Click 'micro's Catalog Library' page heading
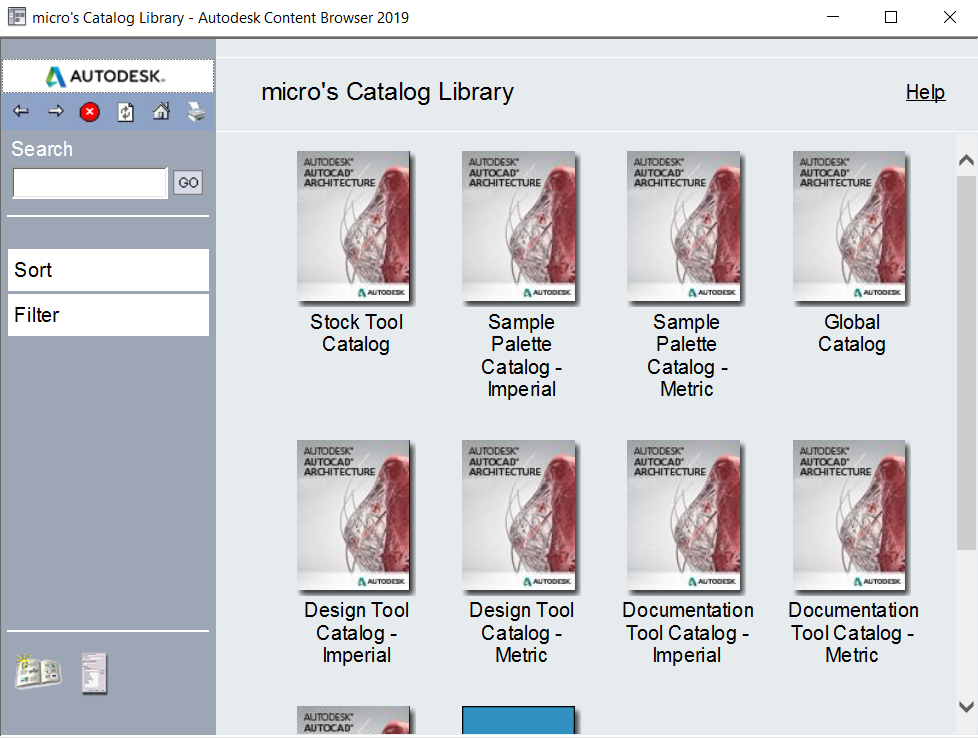 (387, 92)
